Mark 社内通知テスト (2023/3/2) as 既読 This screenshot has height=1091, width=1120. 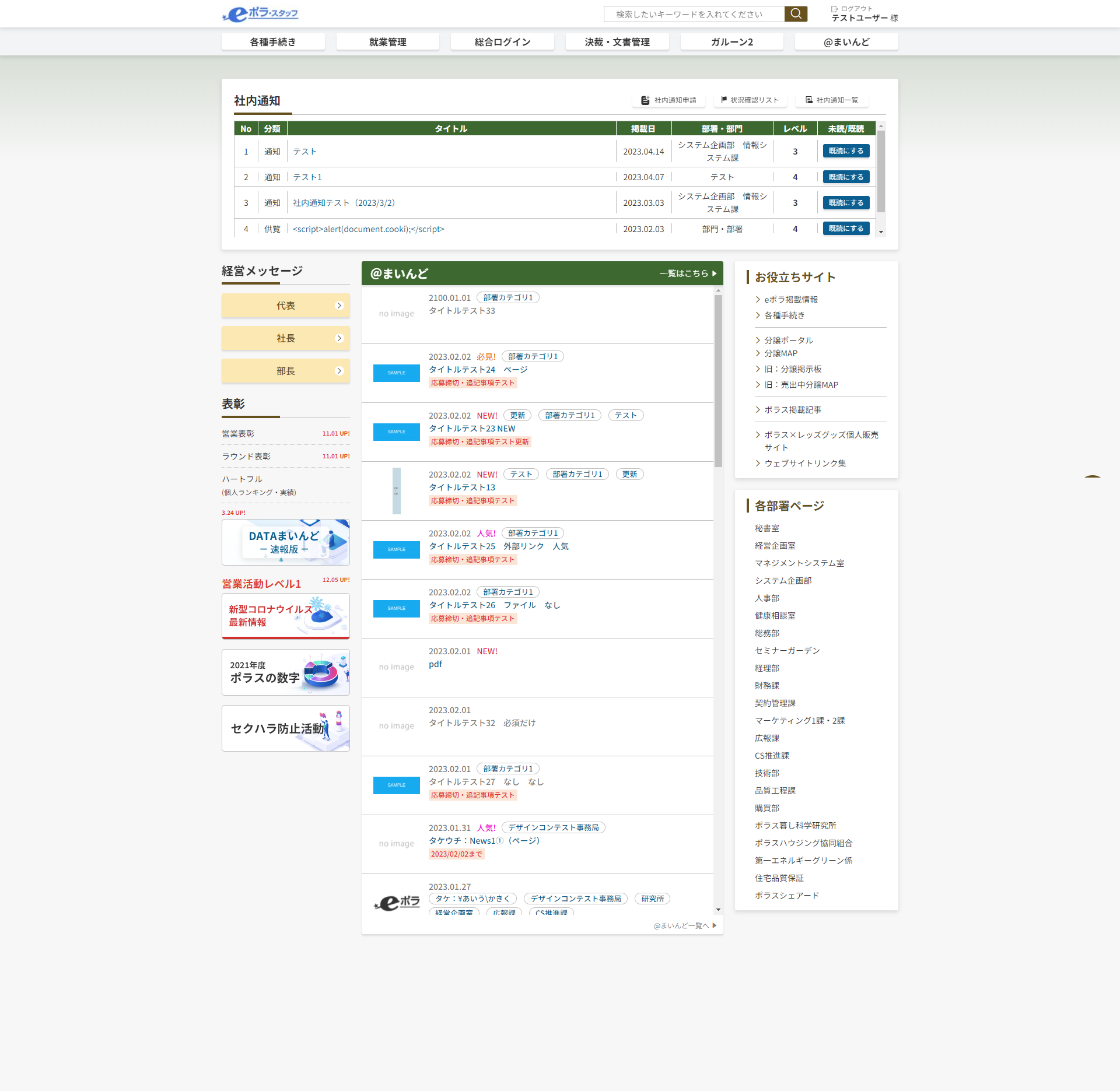tap(846, 202)
